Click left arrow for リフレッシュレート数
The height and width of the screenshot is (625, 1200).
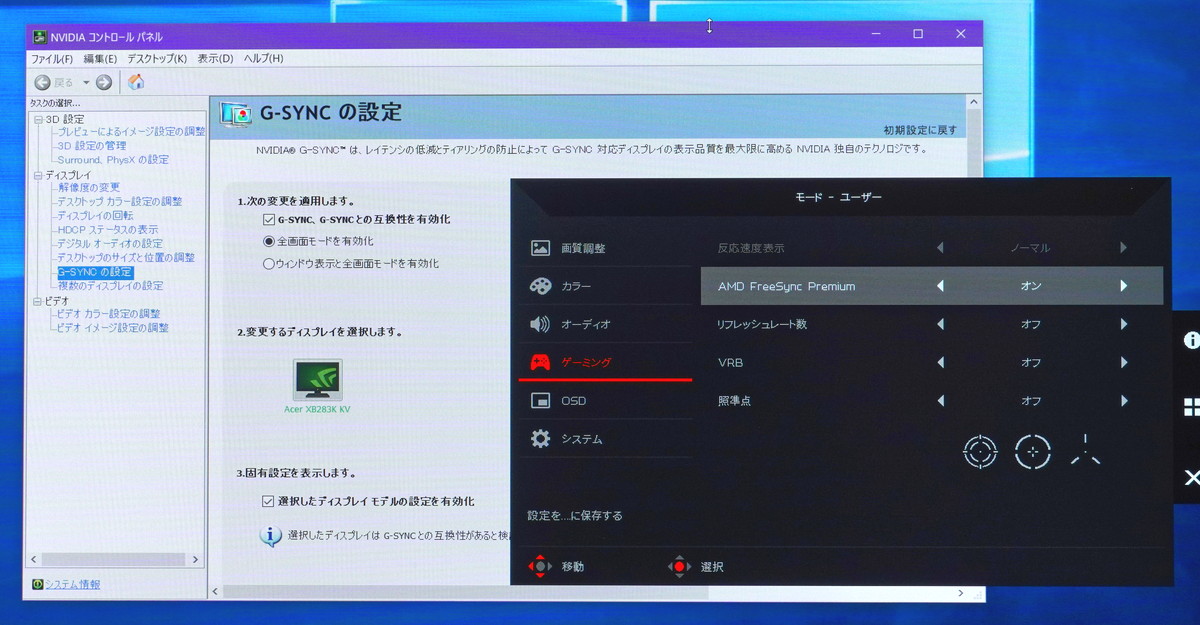[940, 324]
